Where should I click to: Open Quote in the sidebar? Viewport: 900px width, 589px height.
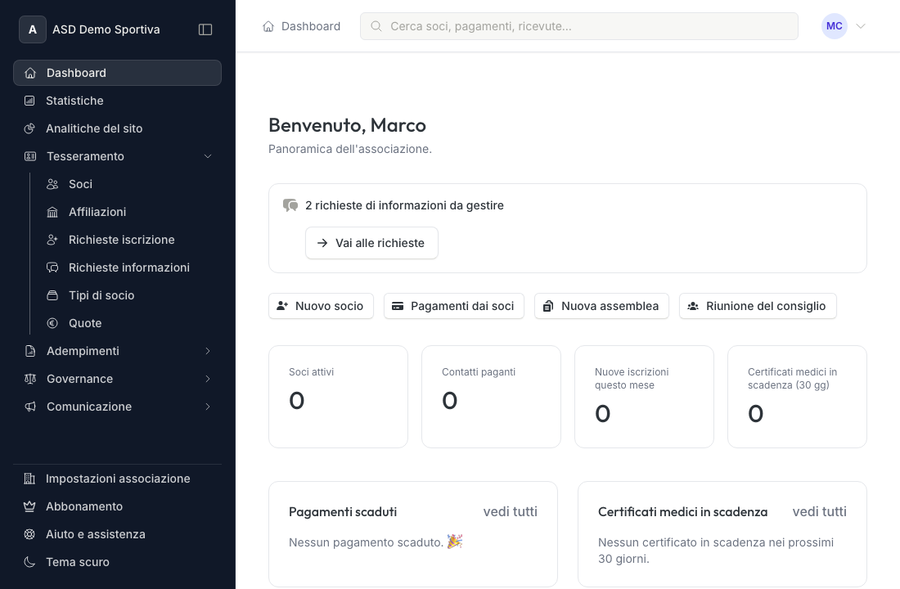coord(129,323)
